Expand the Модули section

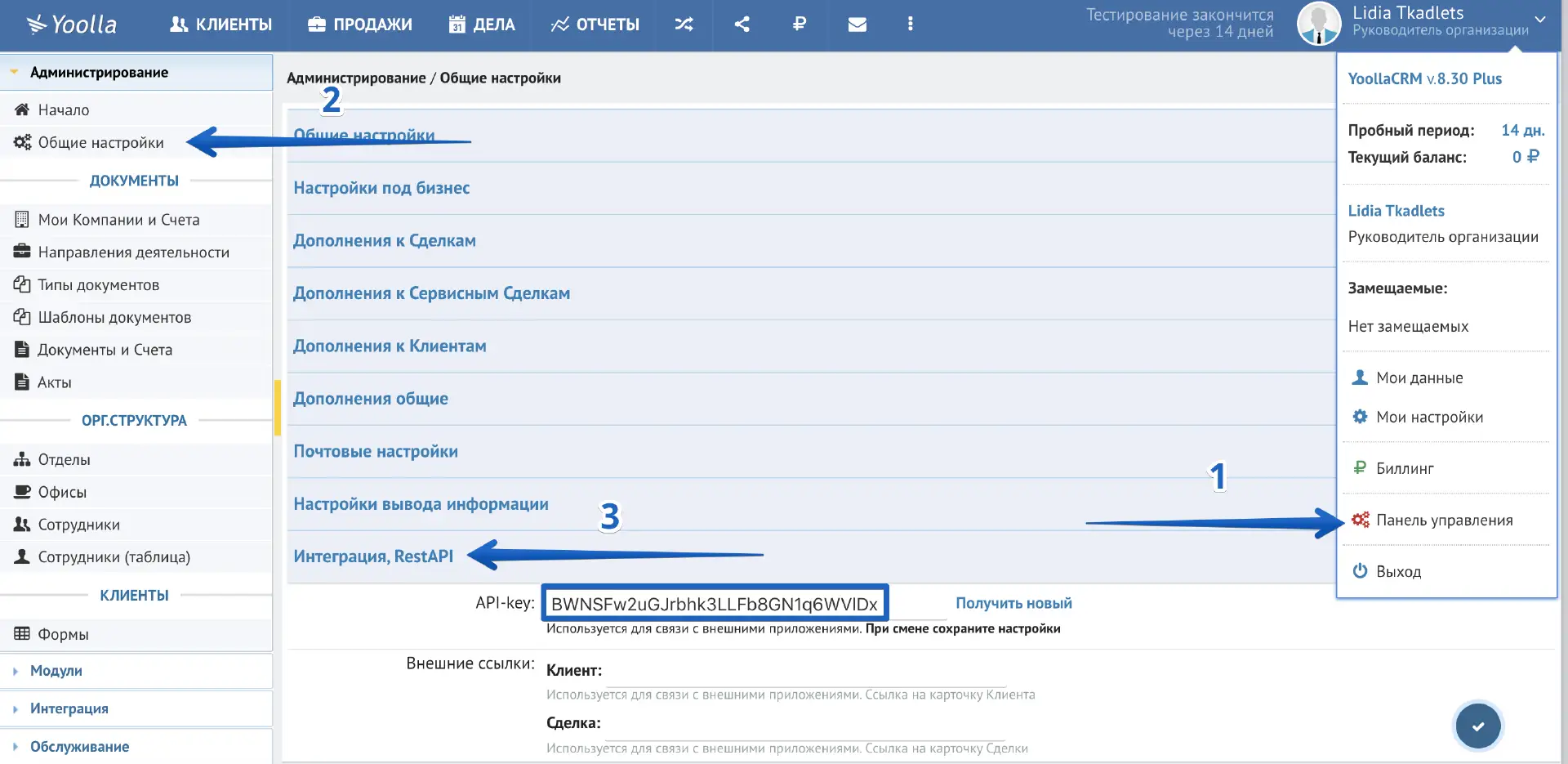click(x=56, y=671)
